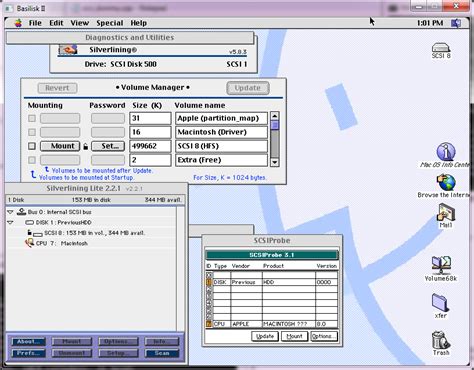Viewport: 474px width, 370px height.
Task: Select SCSI ID 0 icon in SCSIProbe
Action: [x=209, y=275]
